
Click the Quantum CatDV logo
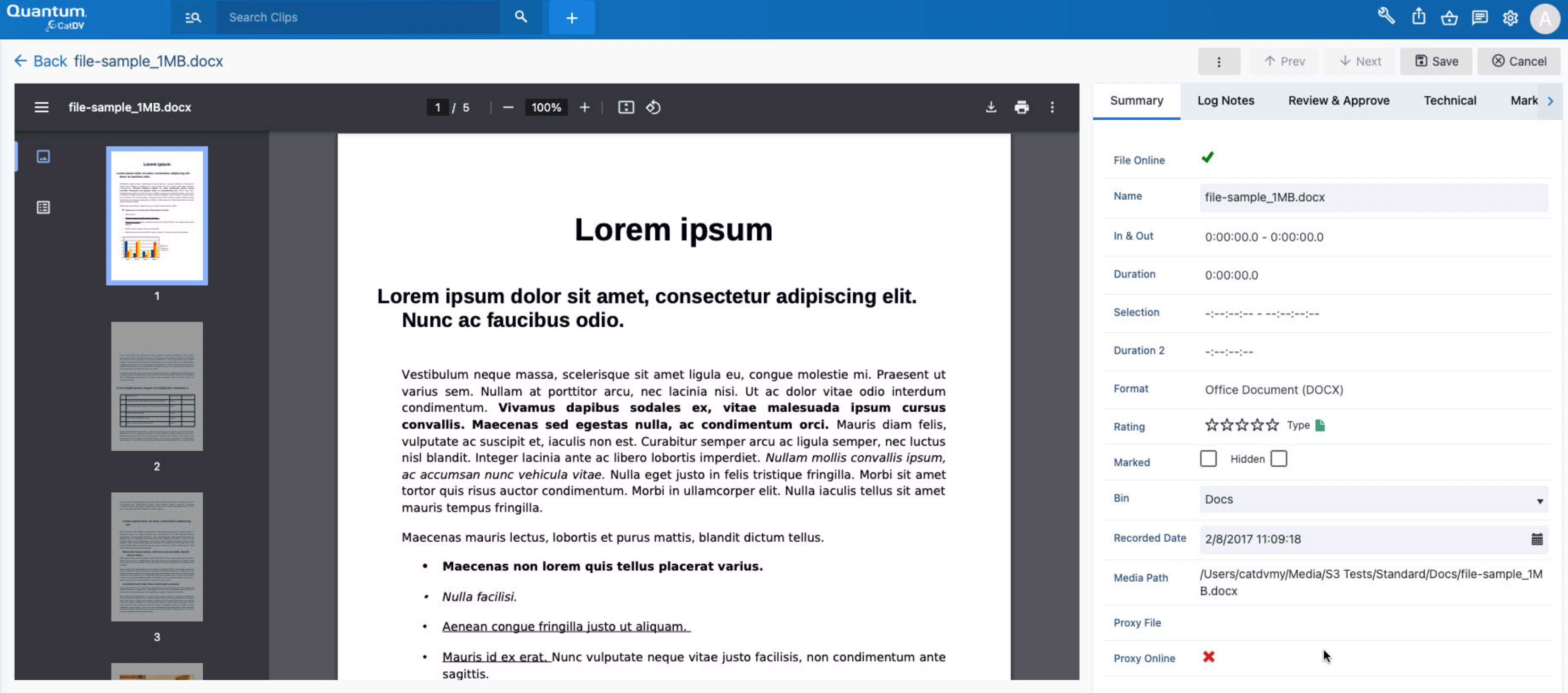tap(47, 17)
